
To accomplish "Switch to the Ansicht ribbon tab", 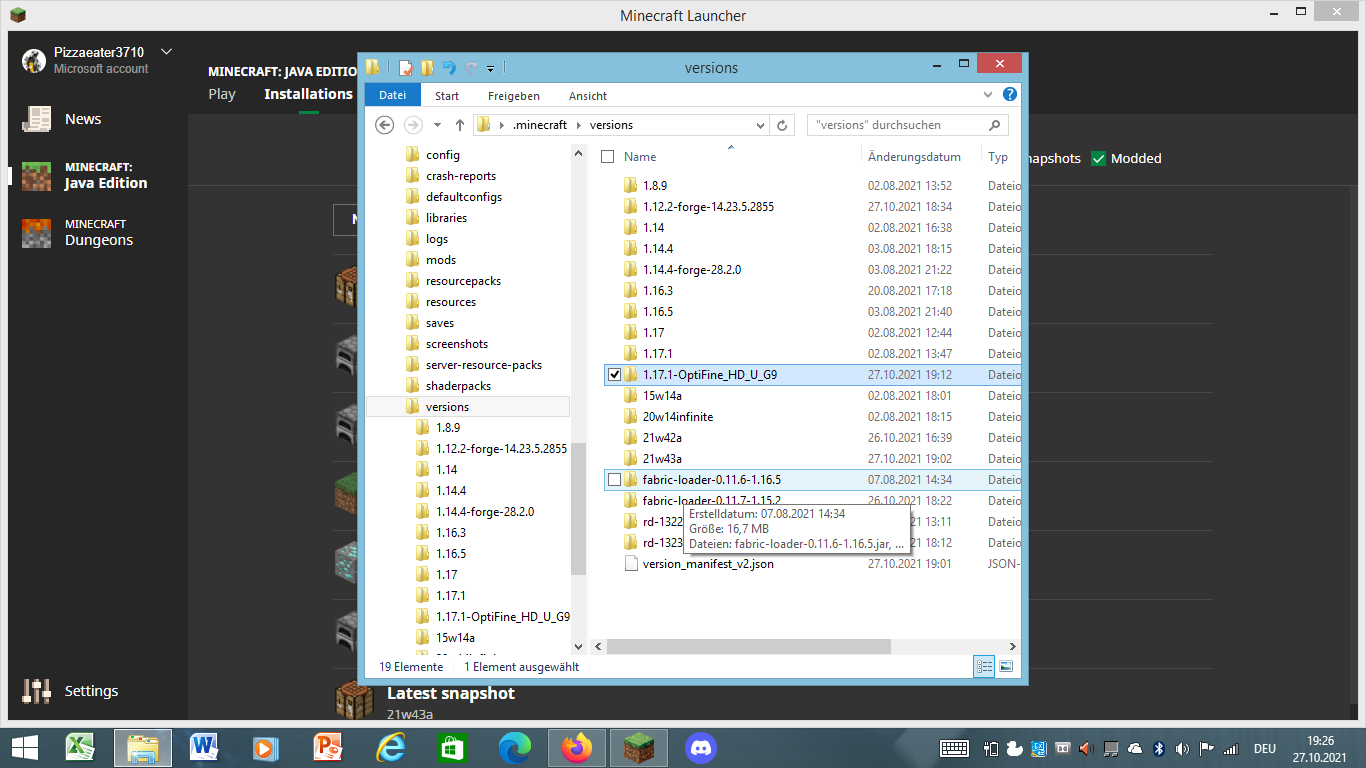I will [587, 96].
